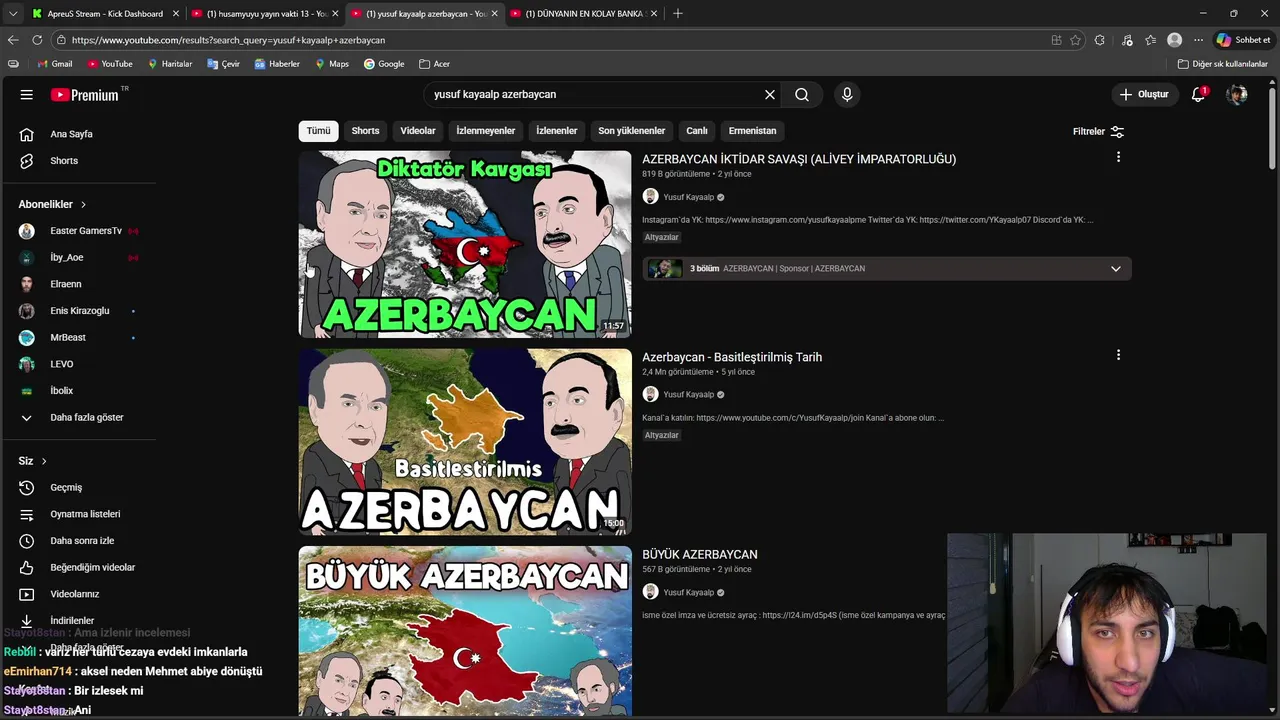Switch to husamyuyu yayın vakti tab
1280x720 pixels.
pyautogui.click(x=265, y=14)
